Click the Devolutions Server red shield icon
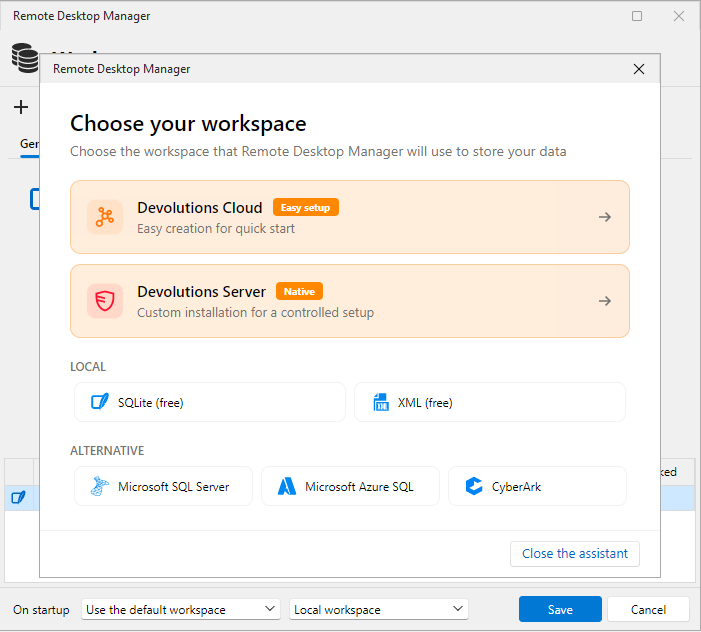Image resolution: width=701 pixels, height=632 pixels. click(x=105, y=301)
